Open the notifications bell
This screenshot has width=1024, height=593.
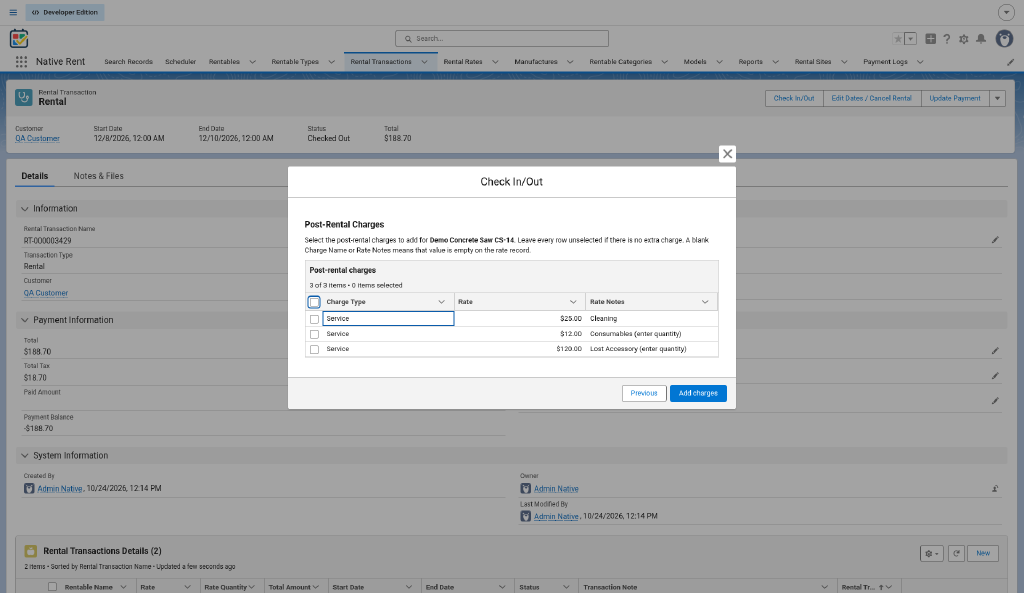coord(981,39)
